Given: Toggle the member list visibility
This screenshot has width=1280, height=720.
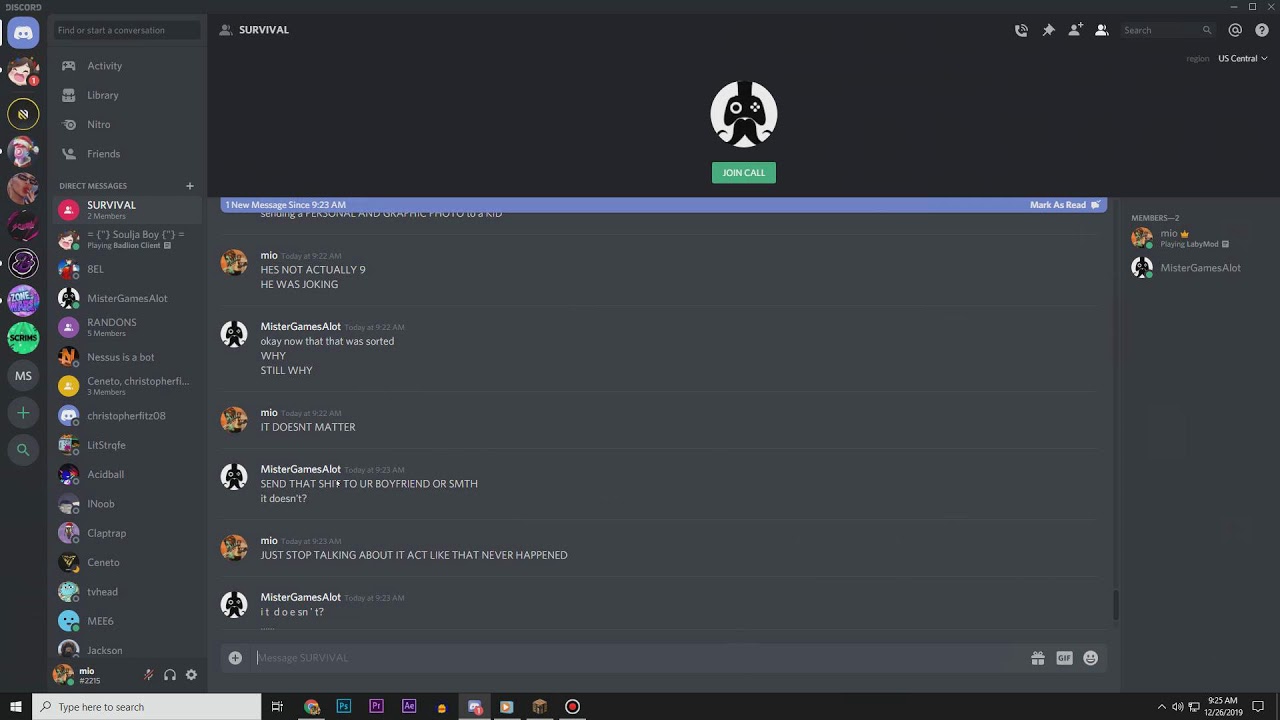Looking at the screenshot, I should pos(1101,30).
